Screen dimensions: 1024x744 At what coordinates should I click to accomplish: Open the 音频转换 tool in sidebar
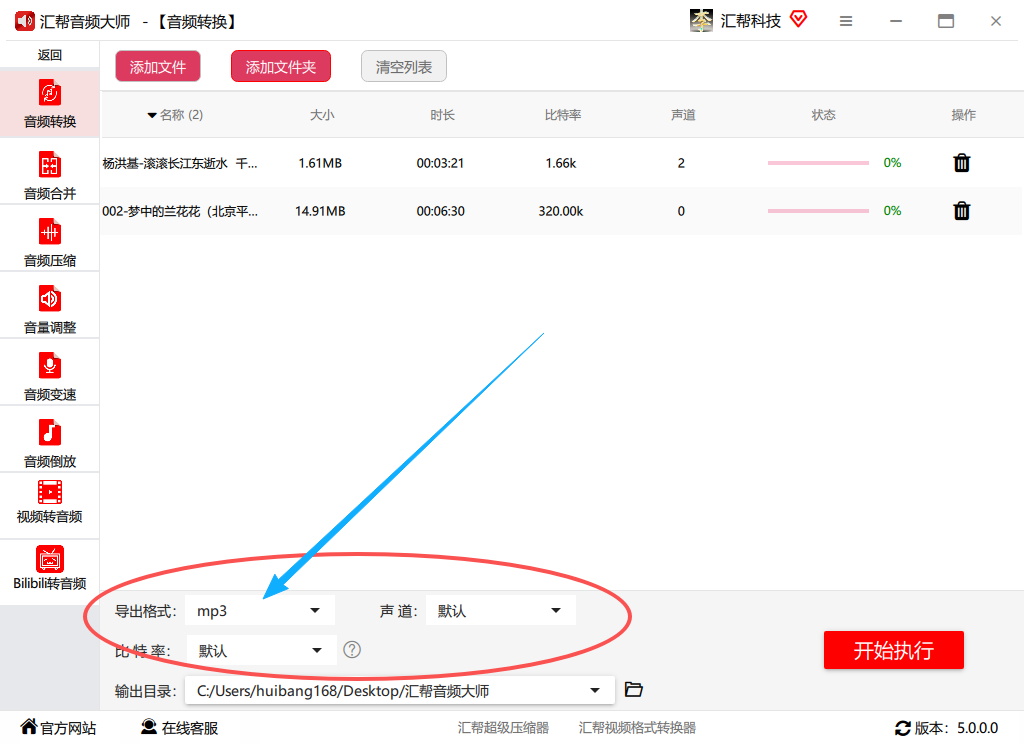50,103
